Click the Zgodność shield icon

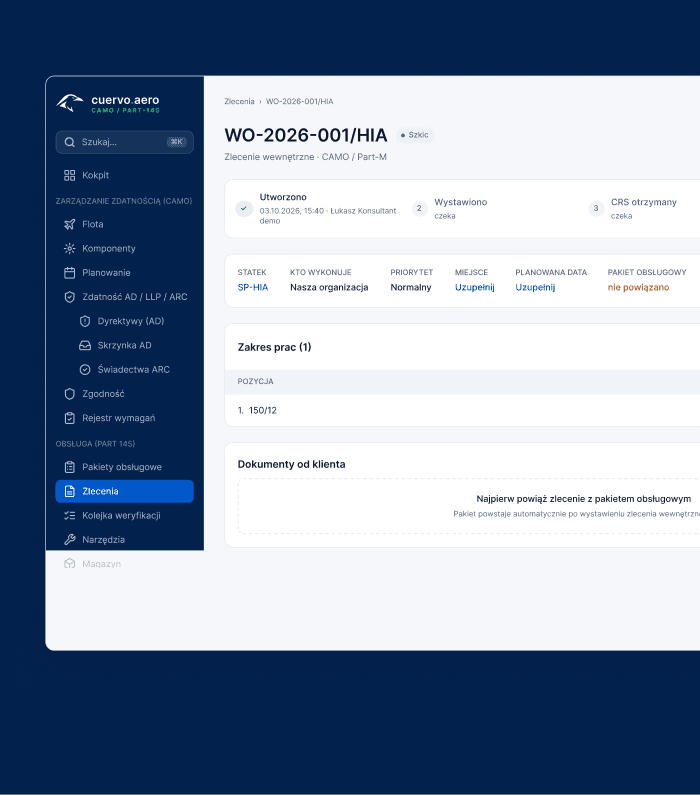tap(69, 394)
